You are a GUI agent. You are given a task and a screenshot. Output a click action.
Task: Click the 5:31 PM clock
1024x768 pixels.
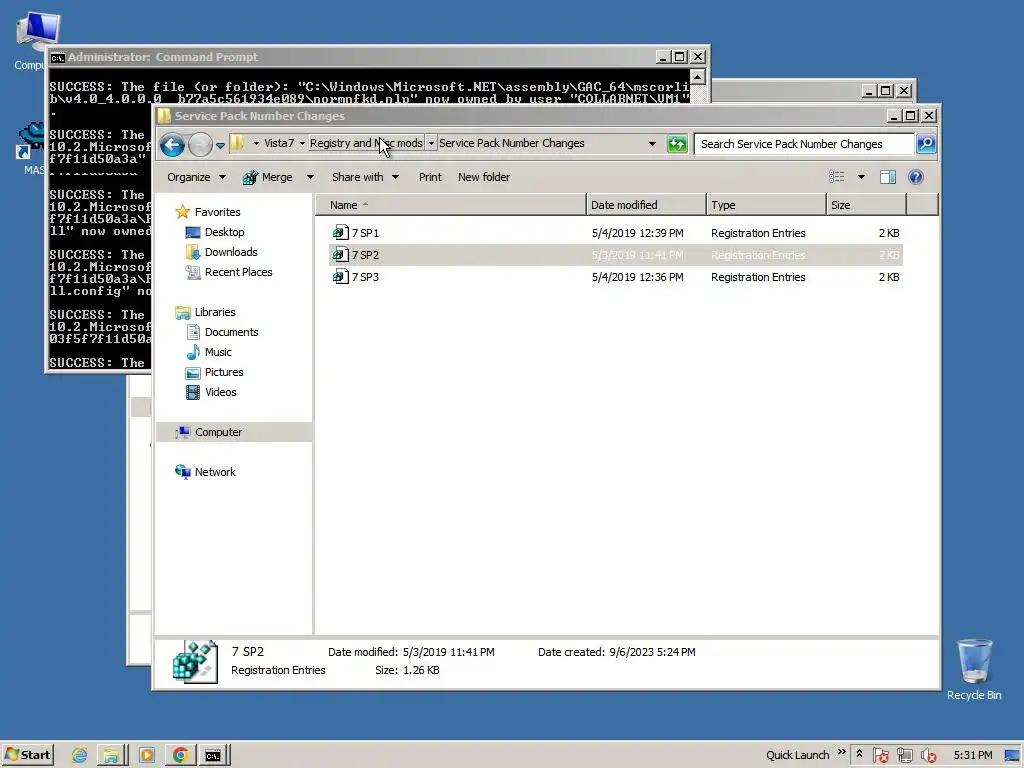tap(972, 756)
